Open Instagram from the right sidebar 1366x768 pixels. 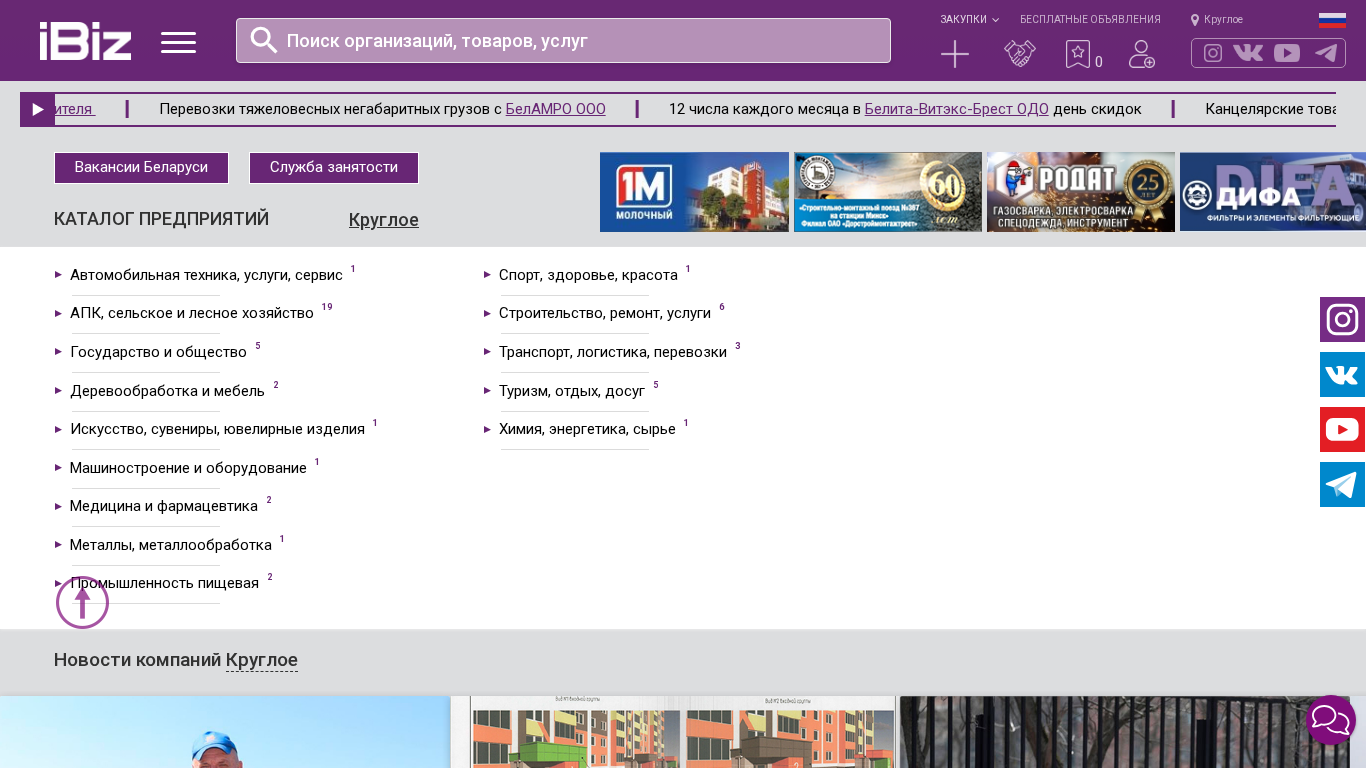coord(1342,320)
